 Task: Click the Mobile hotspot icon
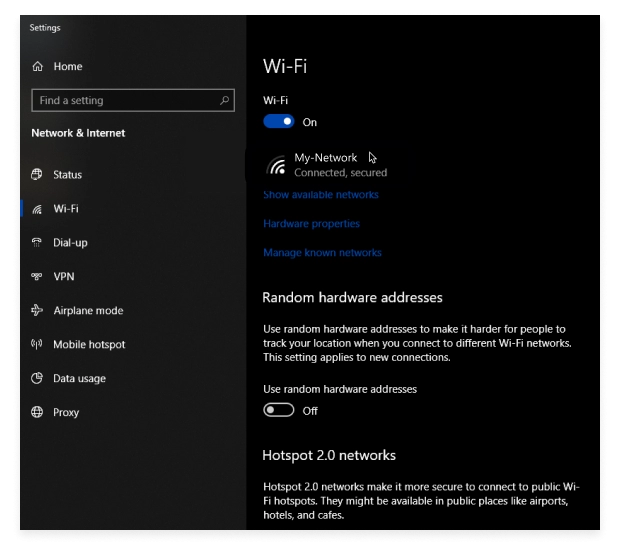click(38, 345)
